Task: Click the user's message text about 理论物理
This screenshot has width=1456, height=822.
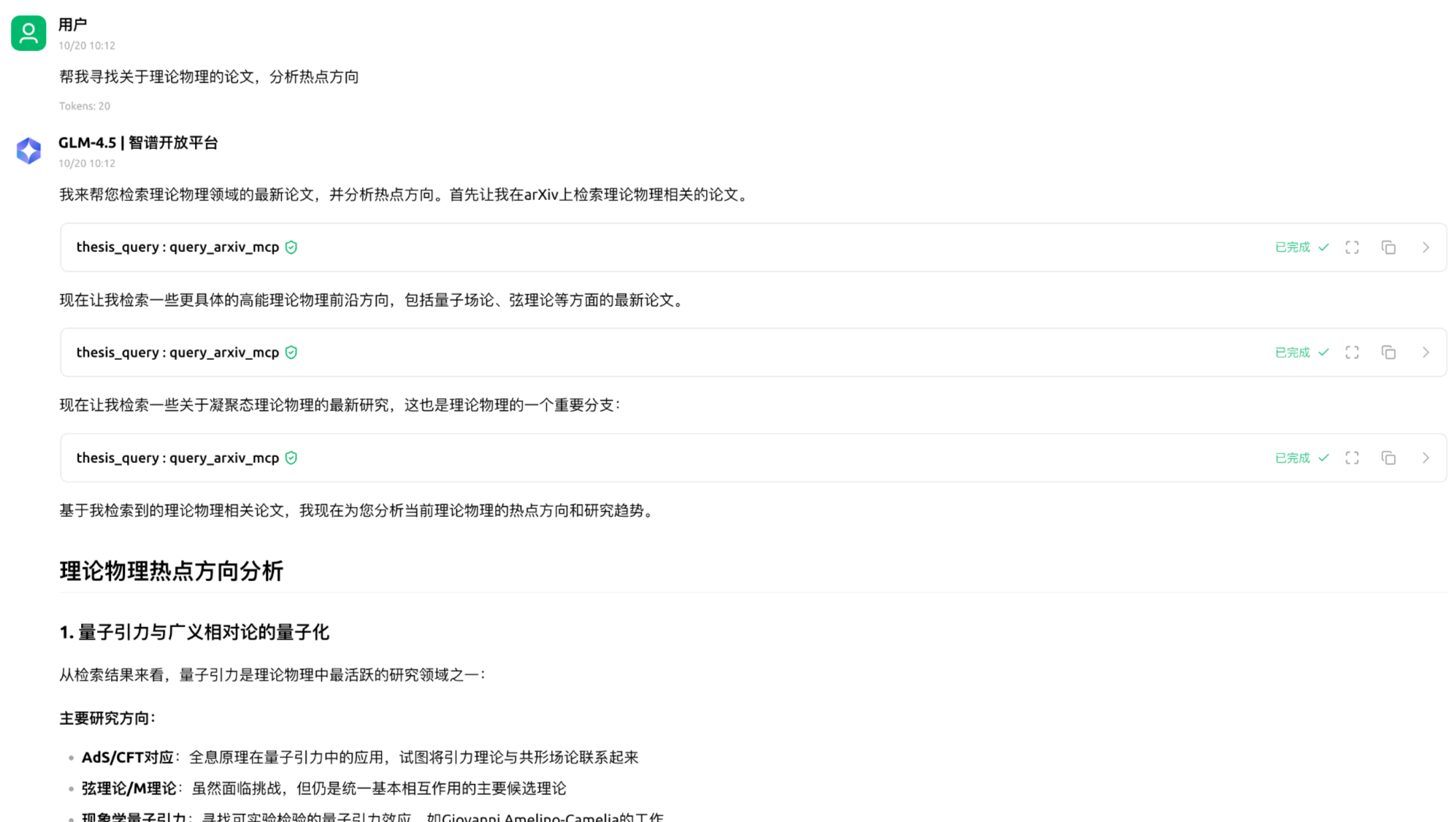Action: 209,77
